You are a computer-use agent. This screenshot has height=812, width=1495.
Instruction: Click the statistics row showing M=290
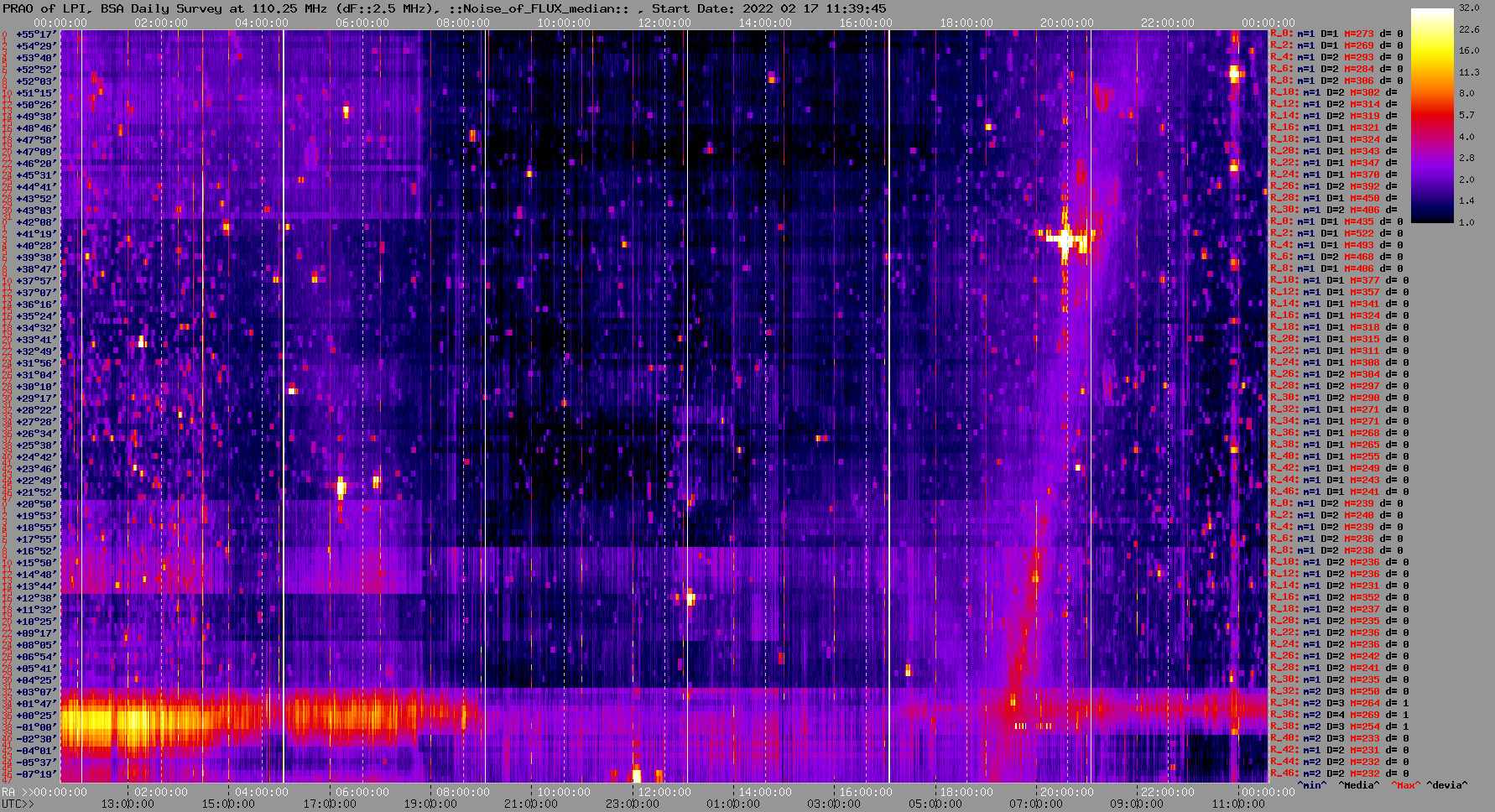coord(1340,398)
